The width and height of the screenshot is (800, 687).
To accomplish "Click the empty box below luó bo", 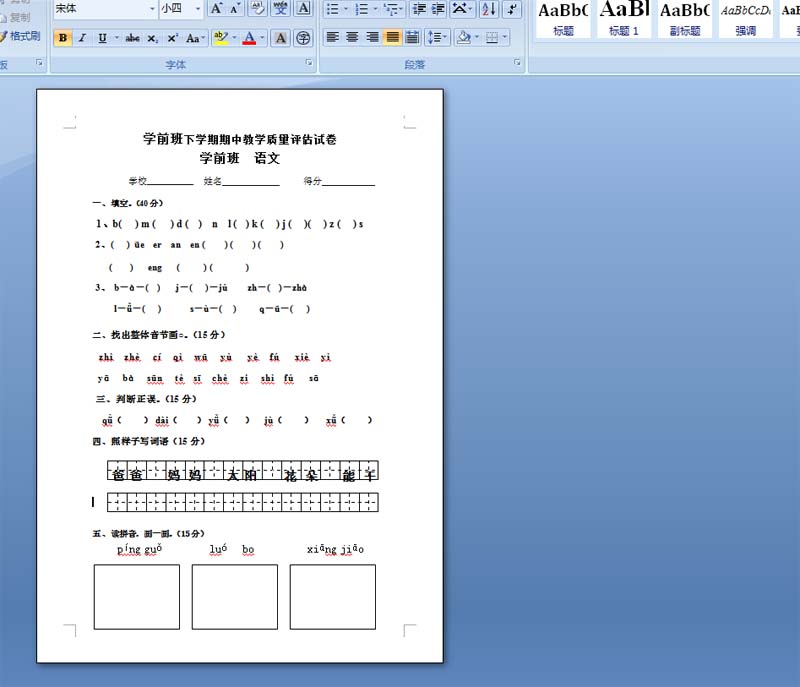I will tap(235, 597).
